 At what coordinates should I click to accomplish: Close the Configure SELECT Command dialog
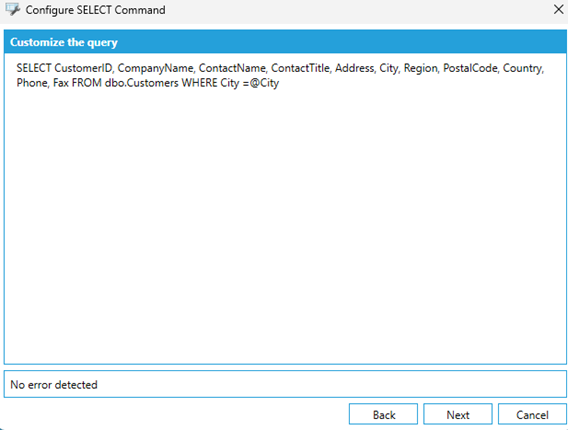click(x=558, y=9)
